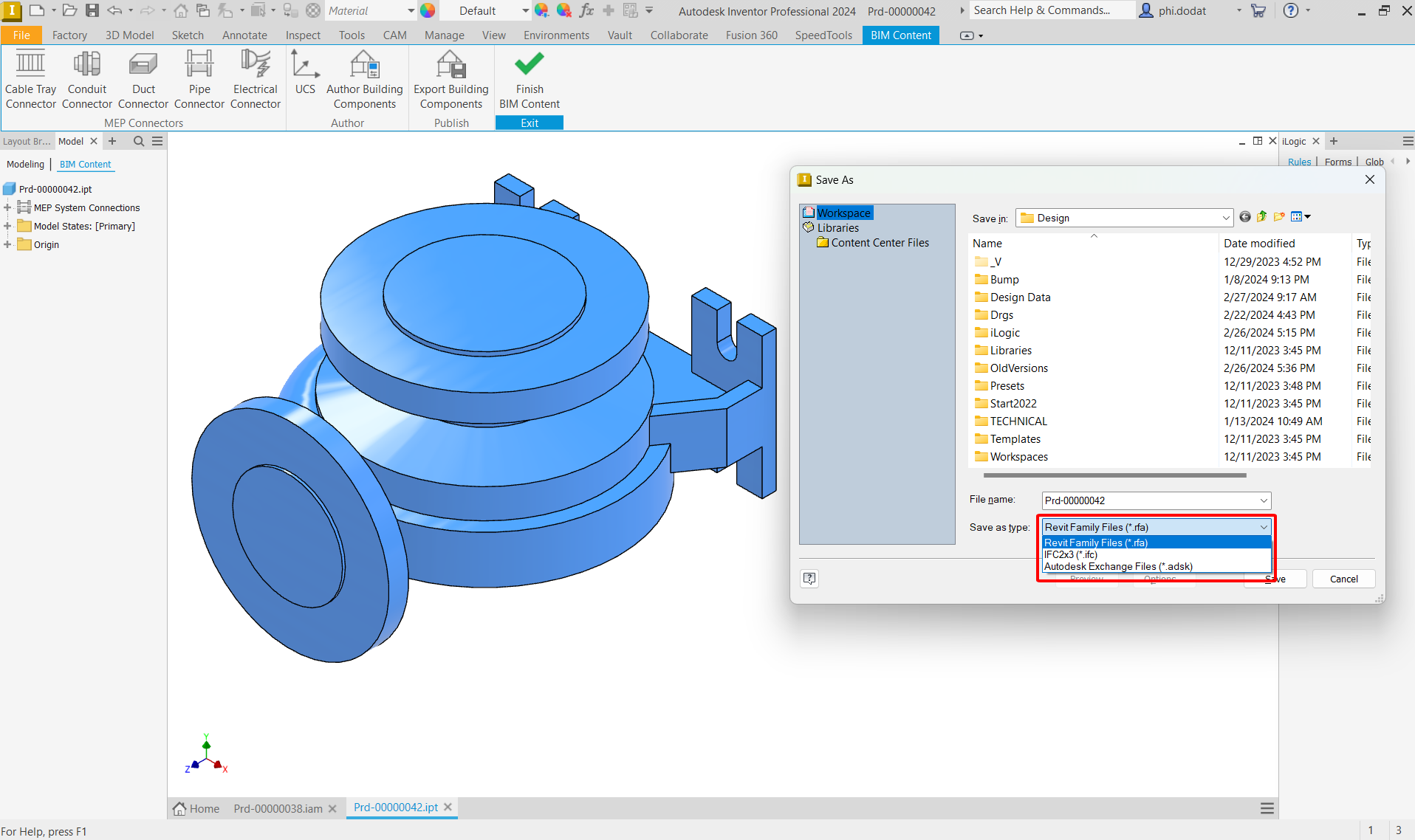The width and height of the screenshot is (1415, 840).
Task: Select the Pipe Connector tool
Action: pyautogui.click(x=199, y=80)
